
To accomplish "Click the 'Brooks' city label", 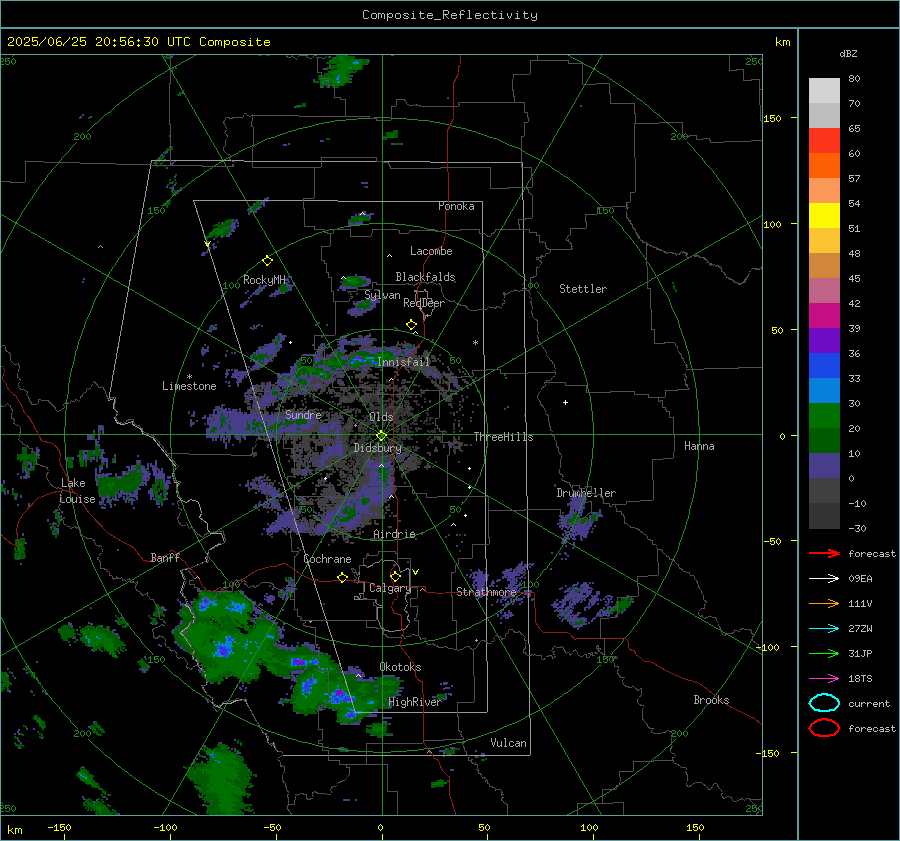I will tap(711, 700).
